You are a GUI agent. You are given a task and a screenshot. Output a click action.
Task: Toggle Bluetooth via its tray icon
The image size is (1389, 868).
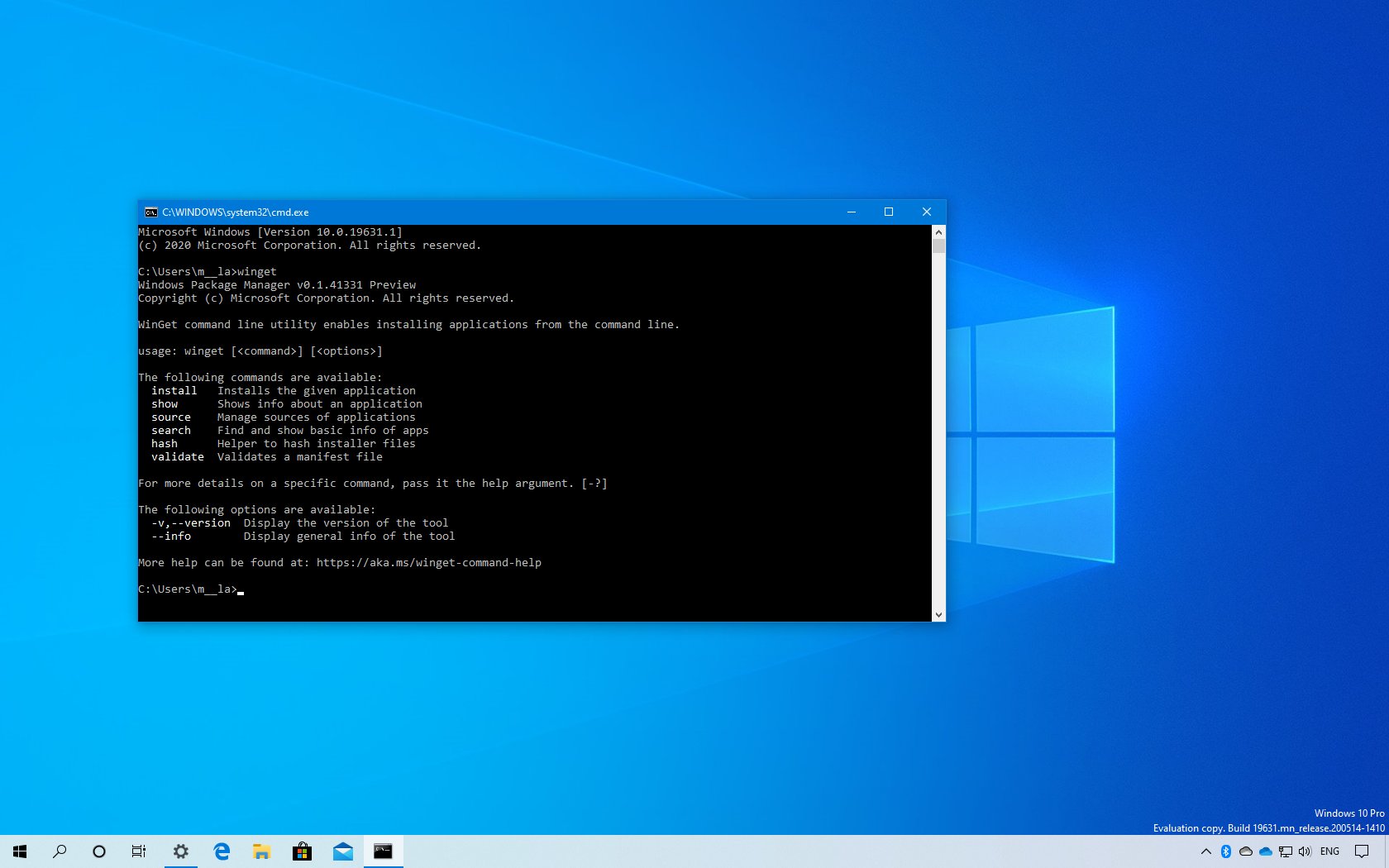1225,851
